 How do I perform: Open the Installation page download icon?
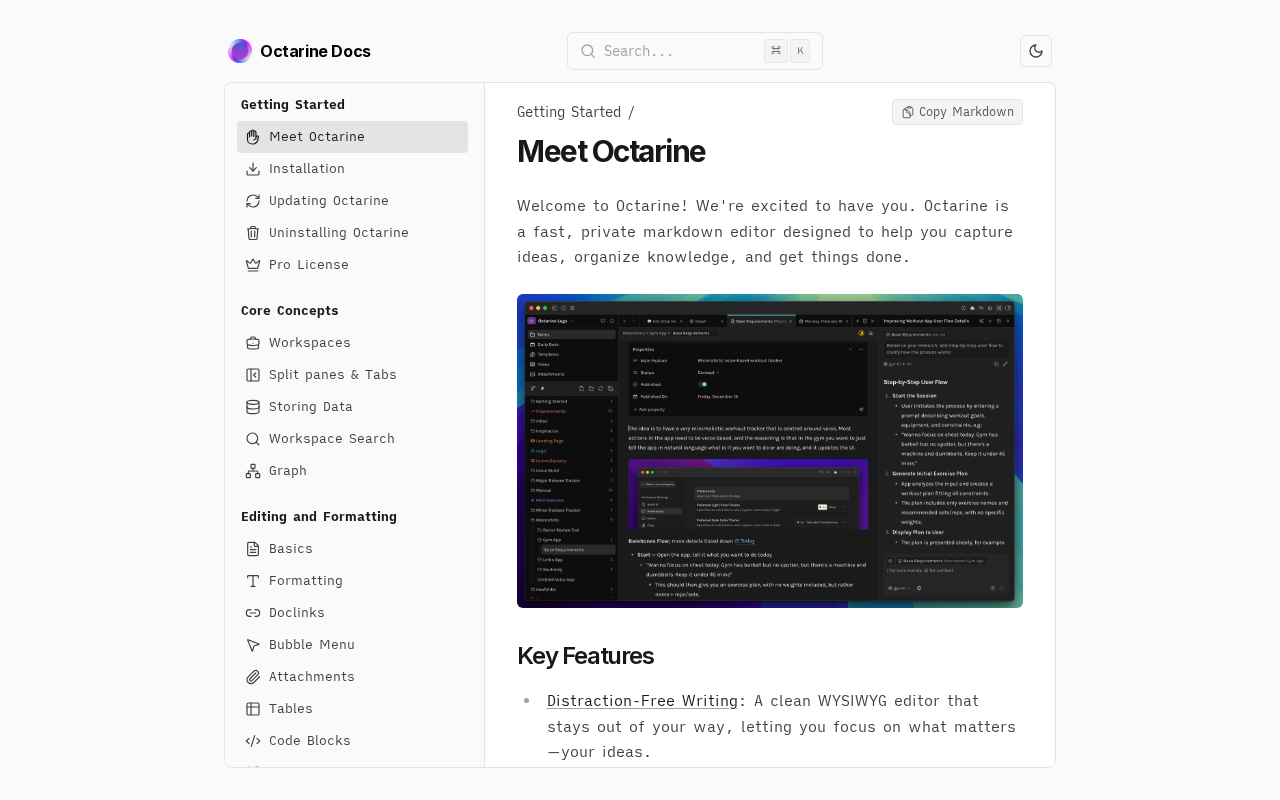coord(253,169)
